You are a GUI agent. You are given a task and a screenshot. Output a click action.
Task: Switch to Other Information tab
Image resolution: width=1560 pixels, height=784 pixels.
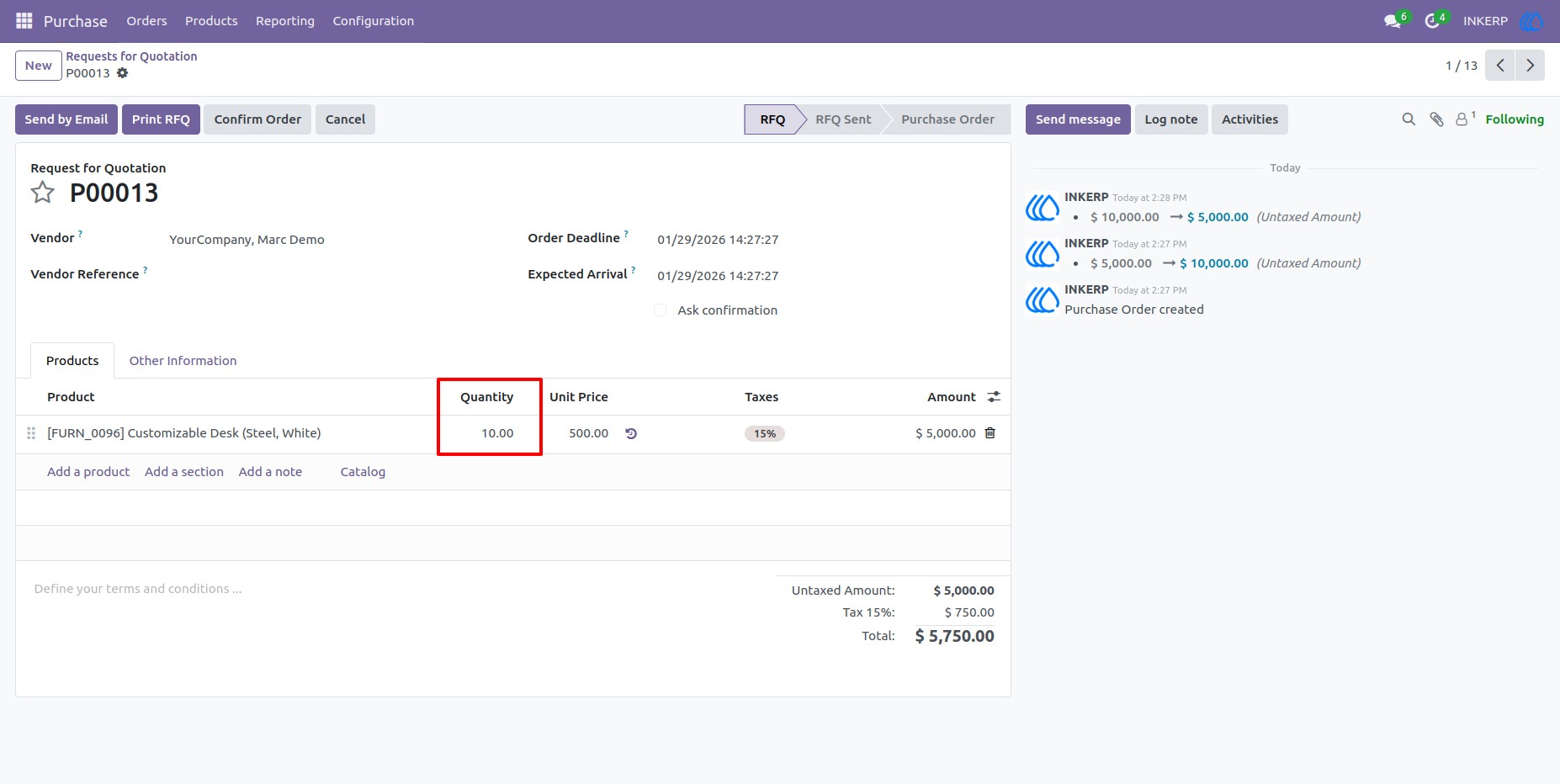click(x=183, y=361)
